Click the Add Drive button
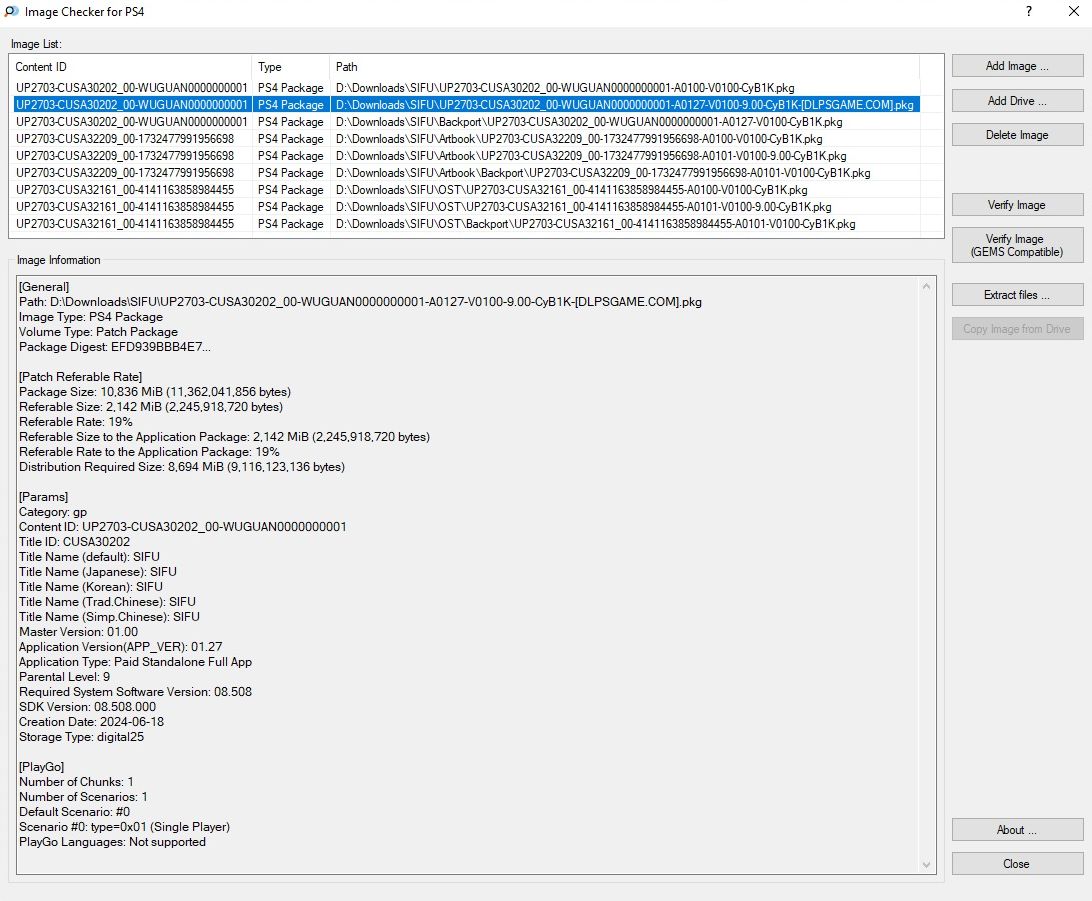The width and height of the screenshot is (1092, 901). pos(1017,100)
